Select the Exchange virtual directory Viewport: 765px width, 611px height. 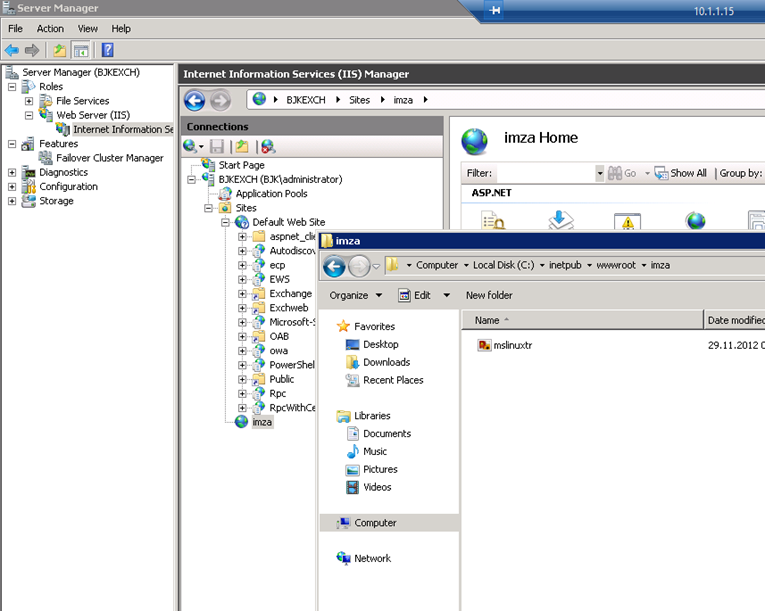[x=290, y=294]
